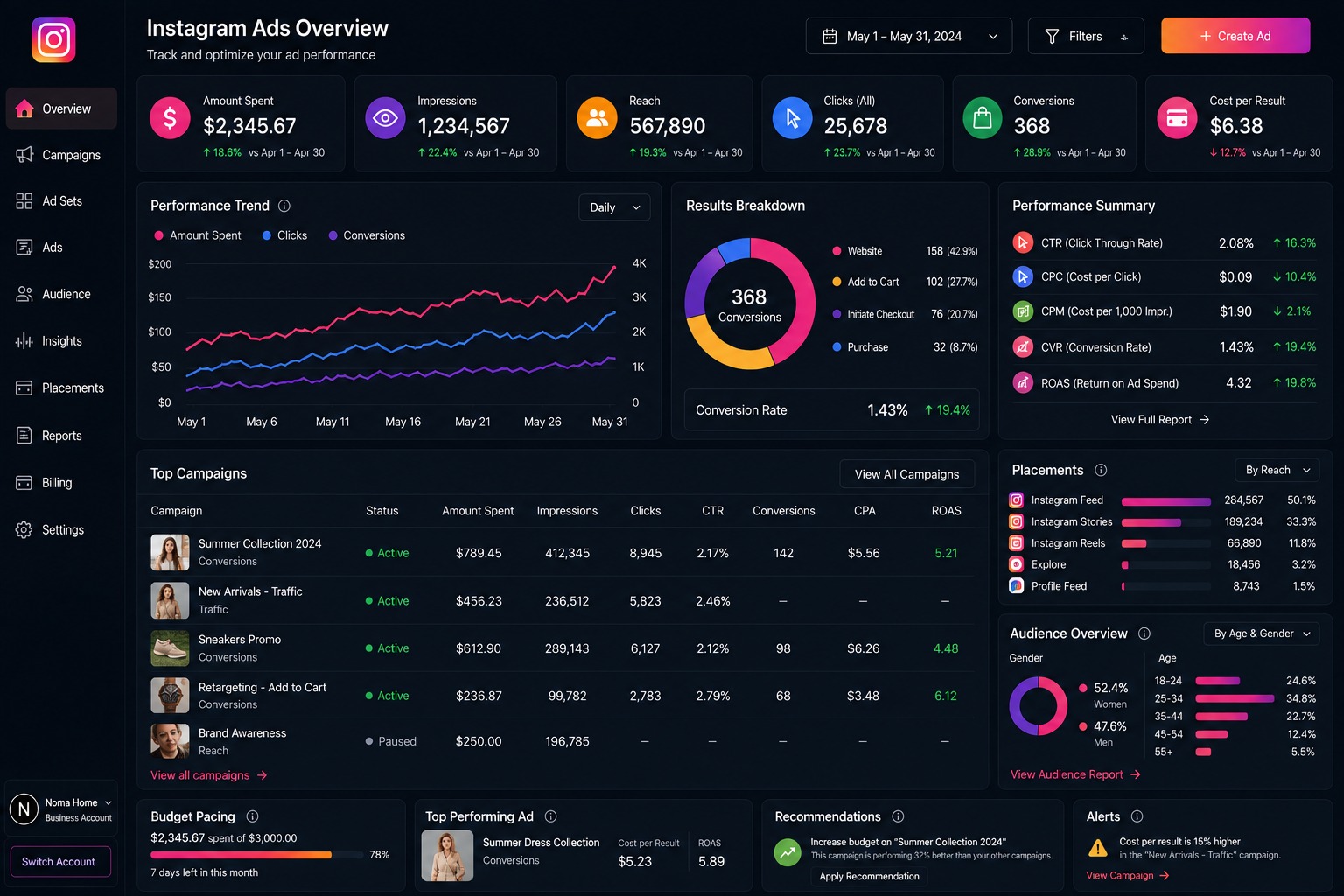Click the alert warning triangle icon
1344x896 pixels.
[1097, 848]
